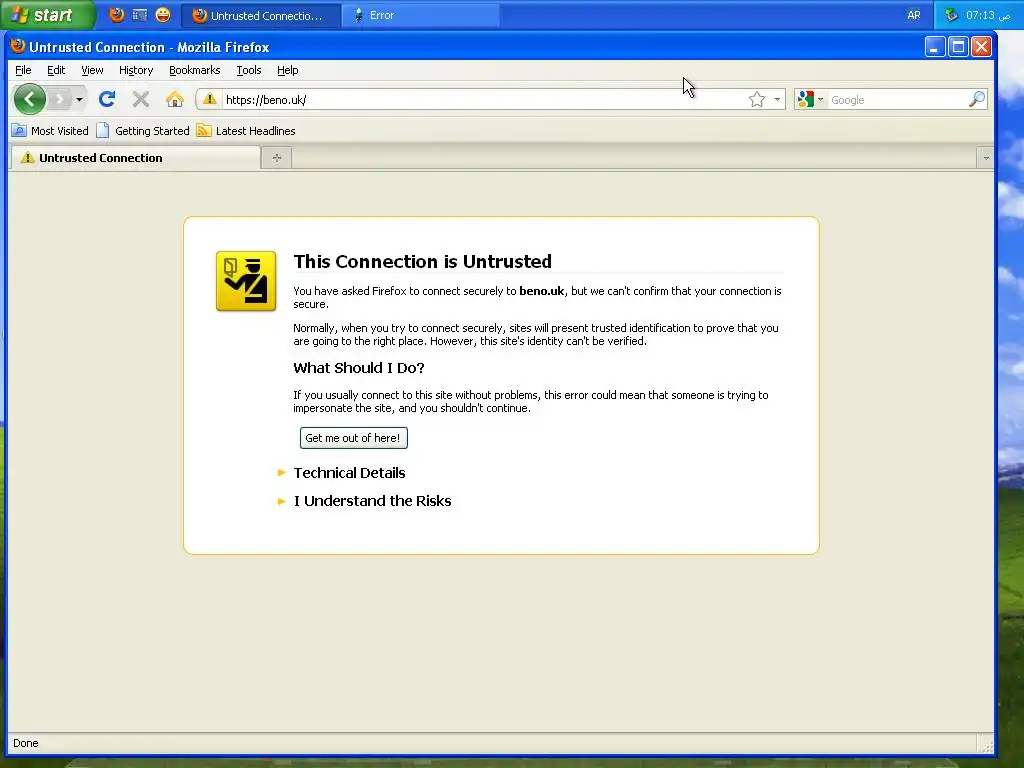Click the yellow passport officer warning icon
Image resolution: width=1024 pixels, height=768 pixels.
click(246, 281)
